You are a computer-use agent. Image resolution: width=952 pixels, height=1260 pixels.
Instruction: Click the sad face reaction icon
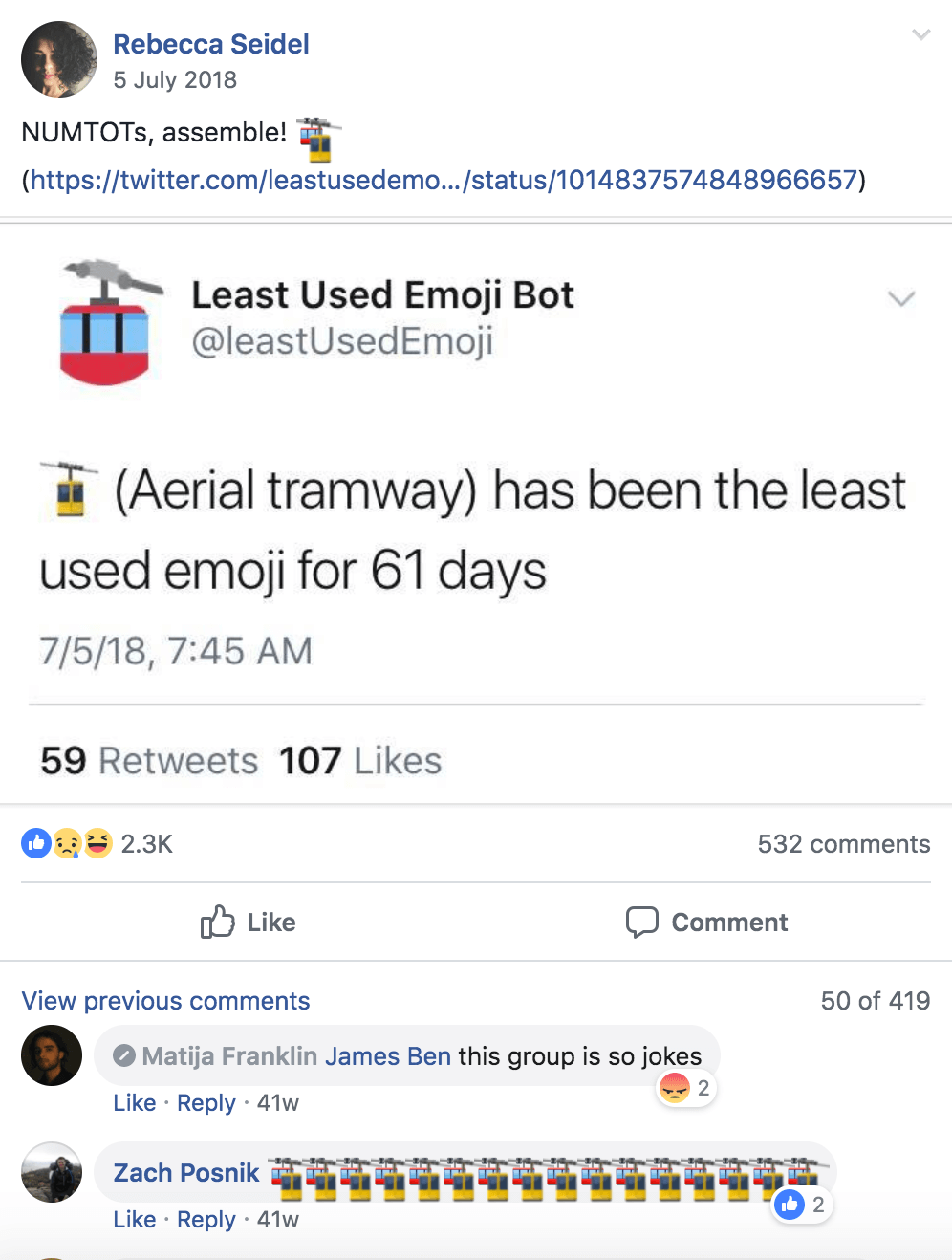(67, 843)
